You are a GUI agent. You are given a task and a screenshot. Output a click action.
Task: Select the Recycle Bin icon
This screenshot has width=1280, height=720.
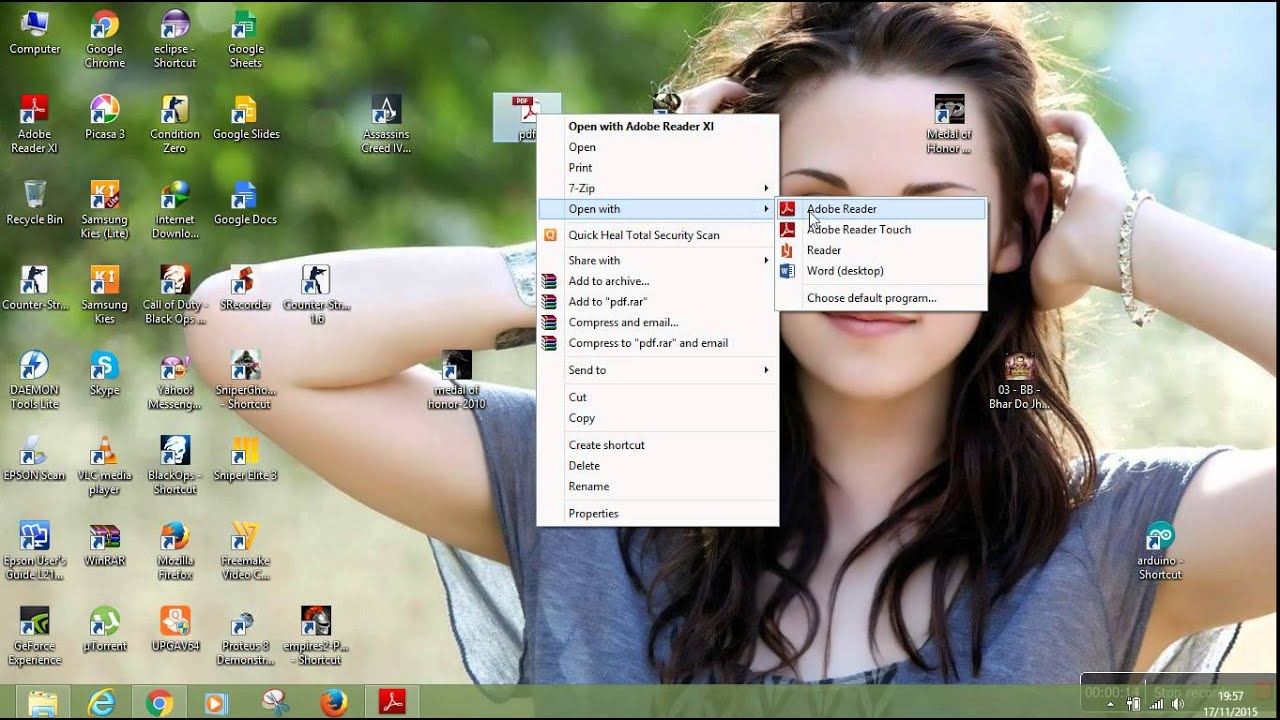34,203
